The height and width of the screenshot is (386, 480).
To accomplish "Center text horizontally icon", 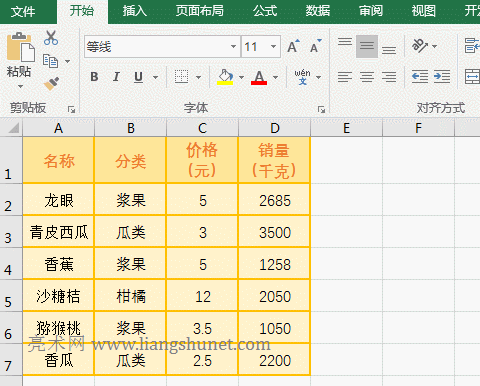I will (x=367, y=77).
